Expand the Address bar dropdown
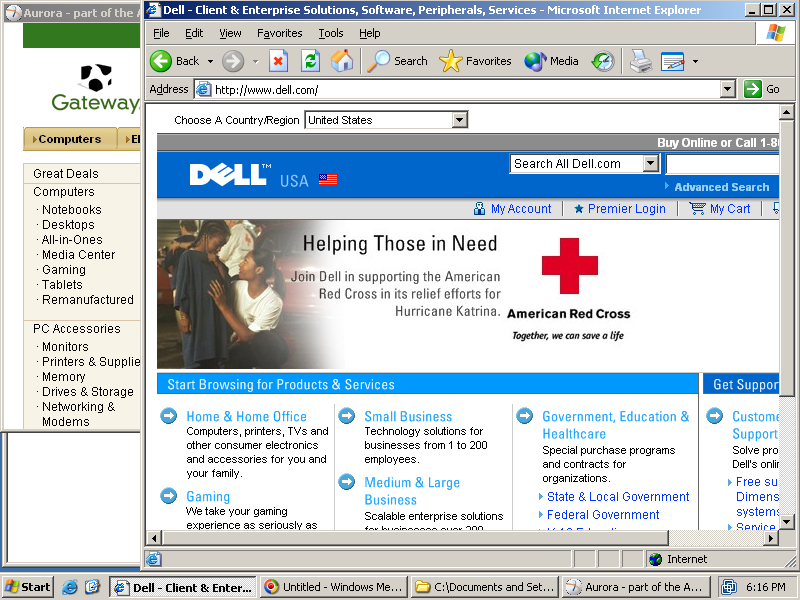This screenshot has height=600, width=800. 728,89
